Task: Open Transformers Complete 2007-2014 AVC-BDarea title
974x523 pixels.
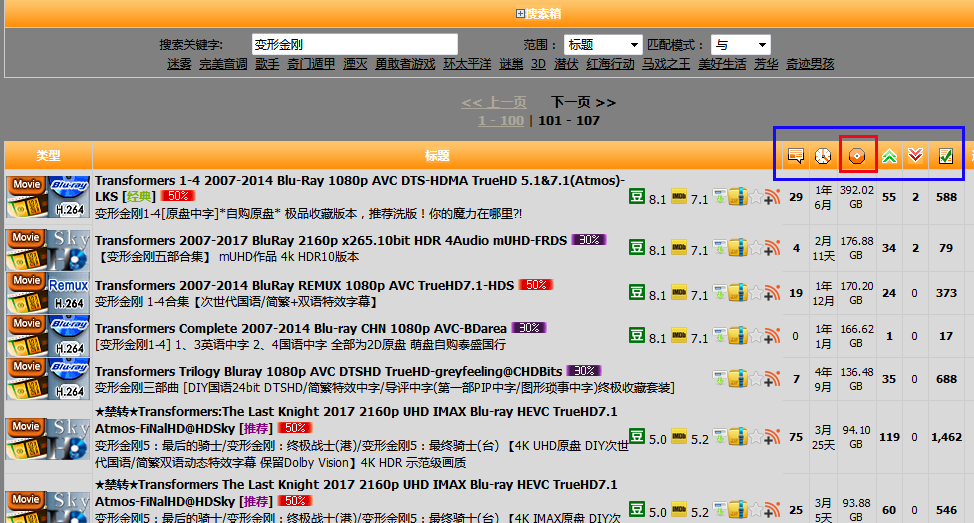Action: tap(301, 329)
